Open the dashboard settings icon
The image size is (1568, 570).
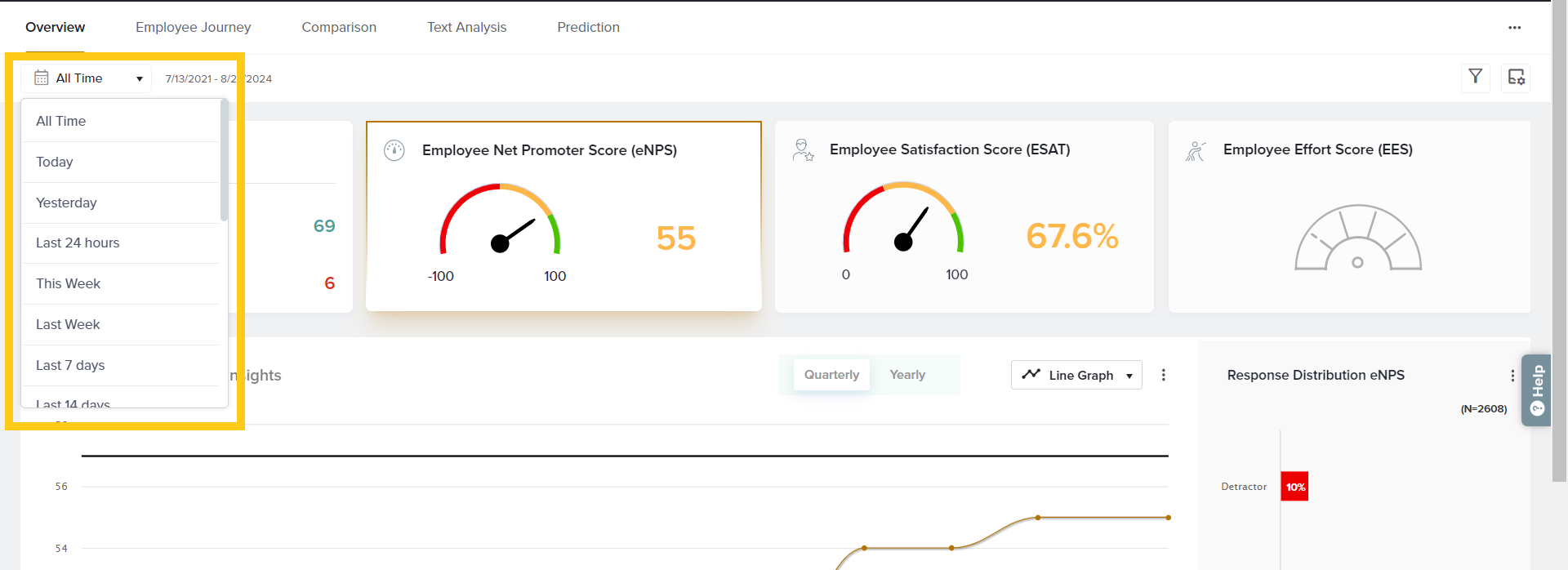point(1516,78)
